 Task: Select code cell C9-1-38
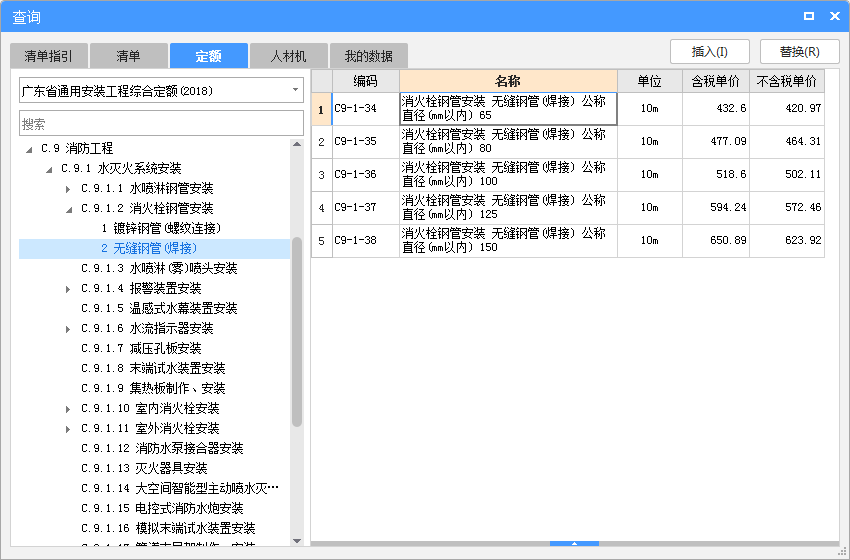click(366, 241)
